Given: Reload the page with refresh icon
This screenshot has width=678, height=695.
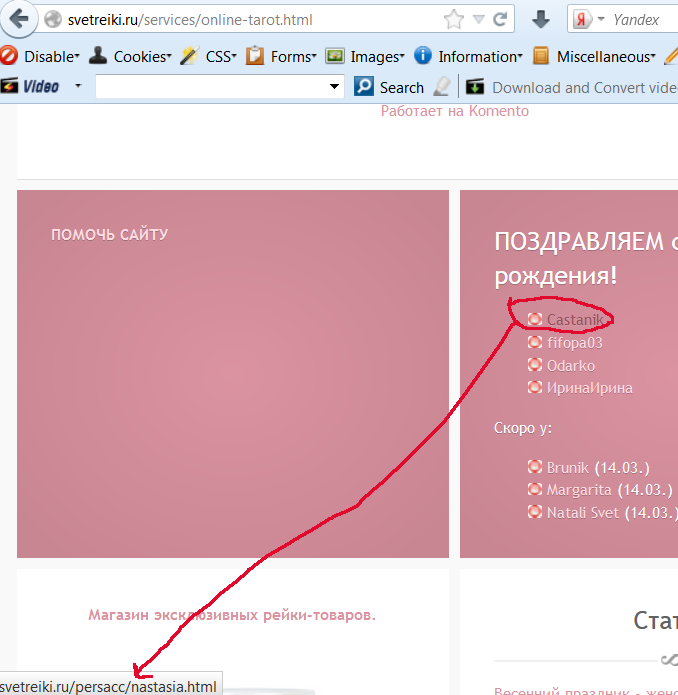Looking at the screenshot, I should 500,19.
